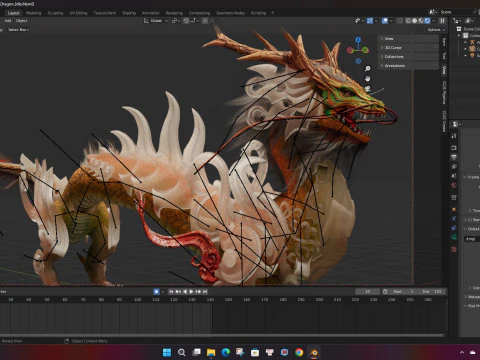Open the Texture Paint workspace

pos(105,13)
